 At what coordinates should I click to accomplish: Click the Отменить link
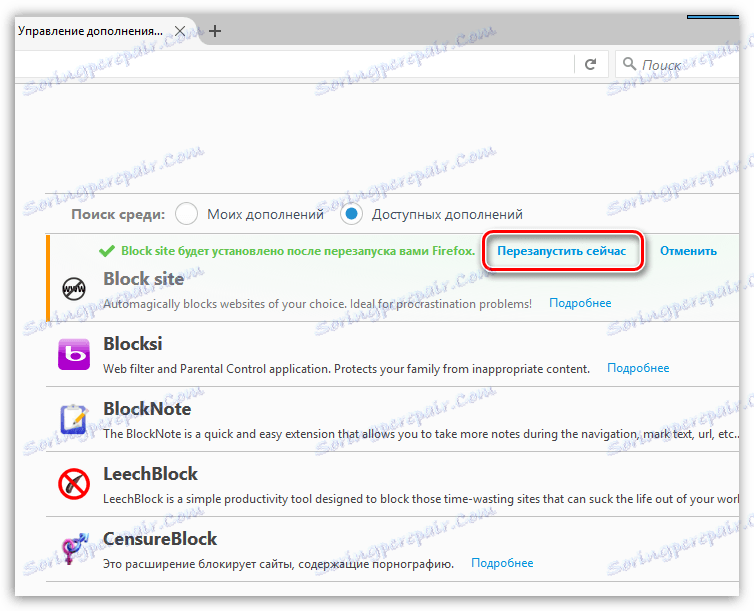pyautogui.click(x=688, y=251)
